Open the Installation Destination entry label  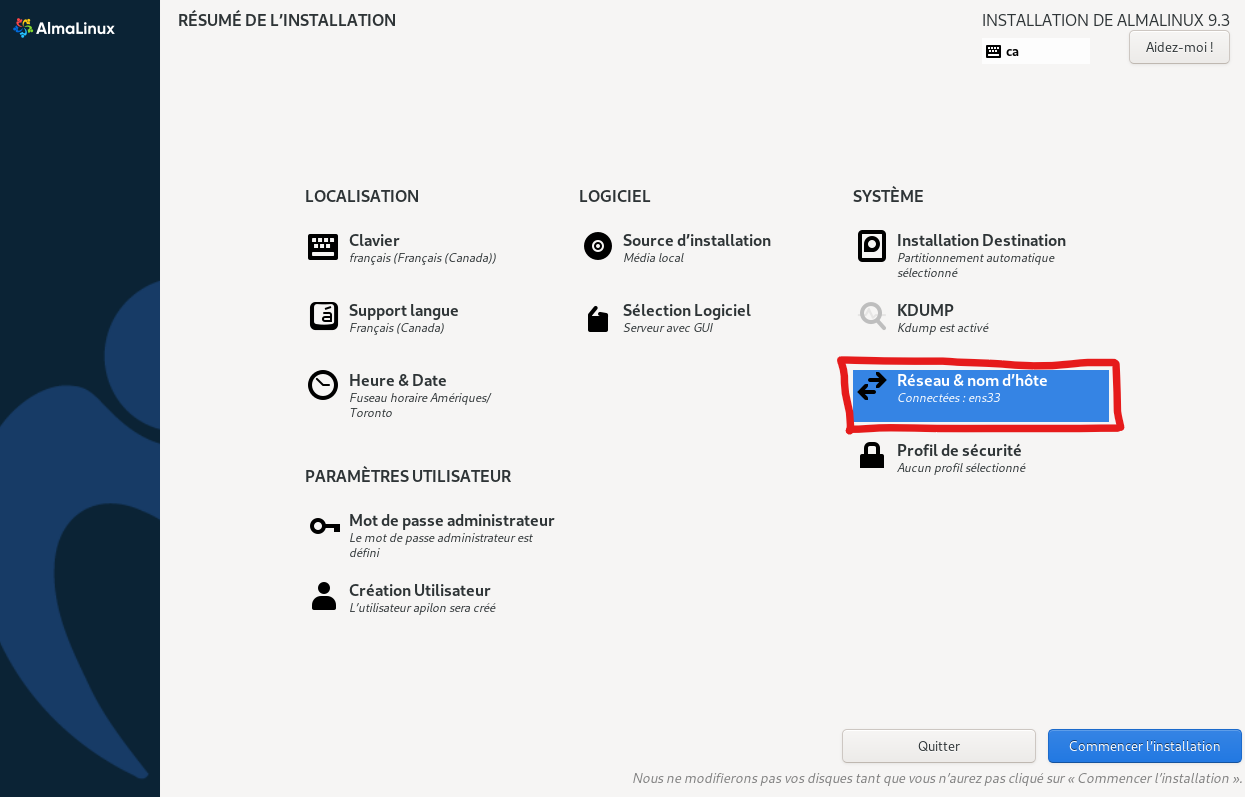[x=981, y=241]
